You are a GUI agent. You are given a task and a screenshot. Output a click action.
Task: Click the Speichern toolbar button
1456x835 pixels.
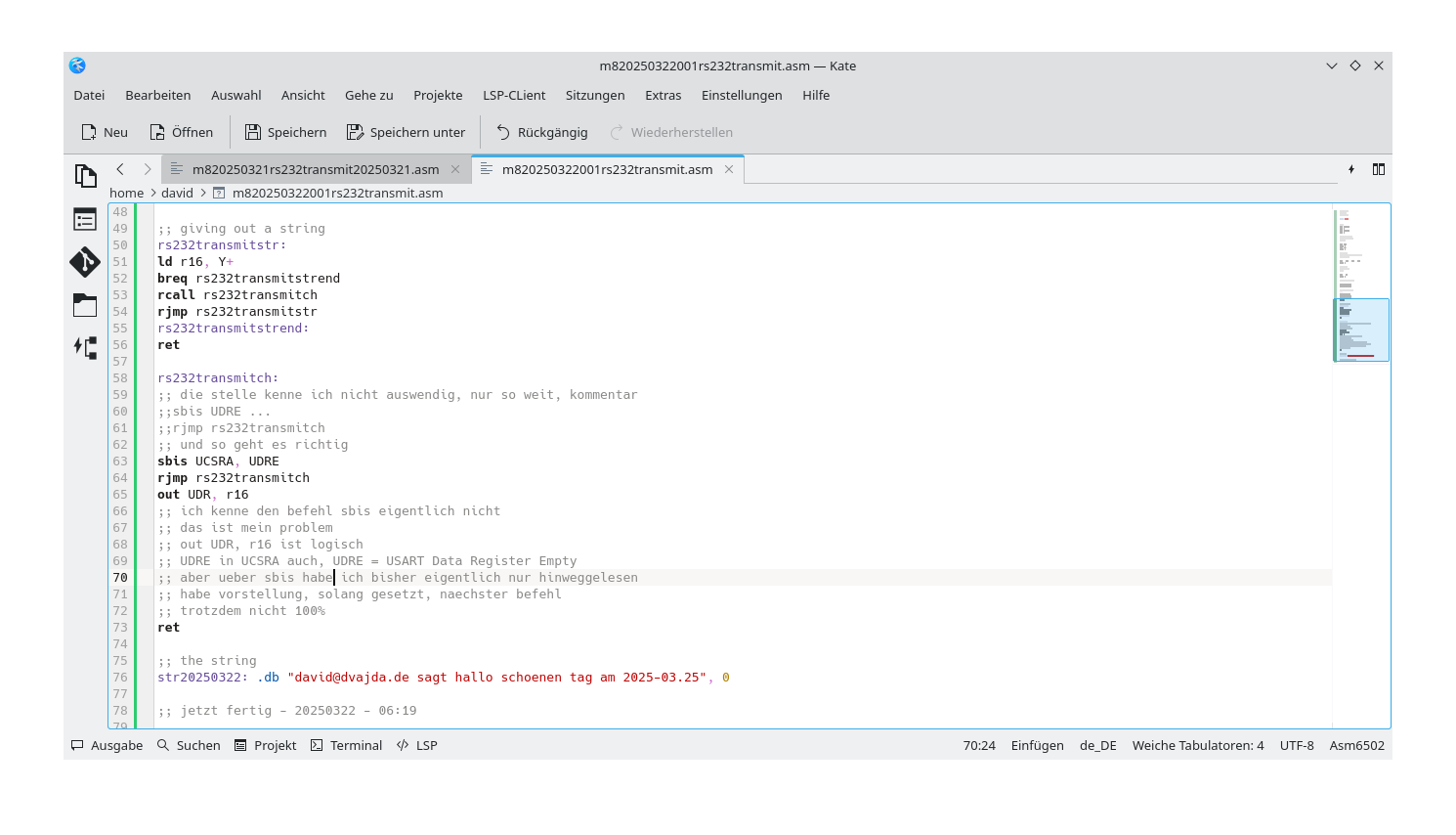(284, 132)
